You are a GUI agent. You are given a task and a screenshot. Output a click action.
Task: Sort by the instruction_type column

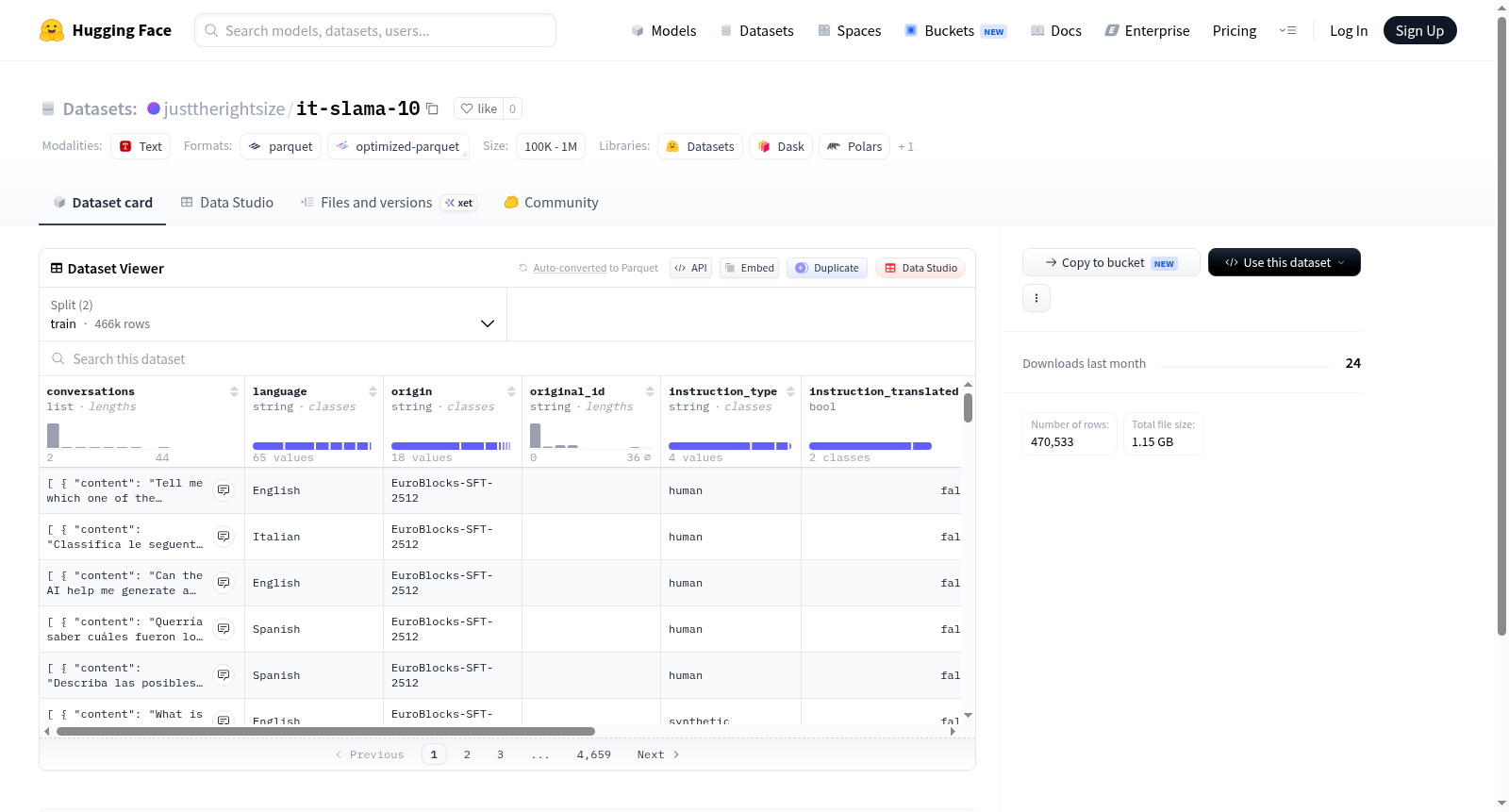(x=790, y=391)
